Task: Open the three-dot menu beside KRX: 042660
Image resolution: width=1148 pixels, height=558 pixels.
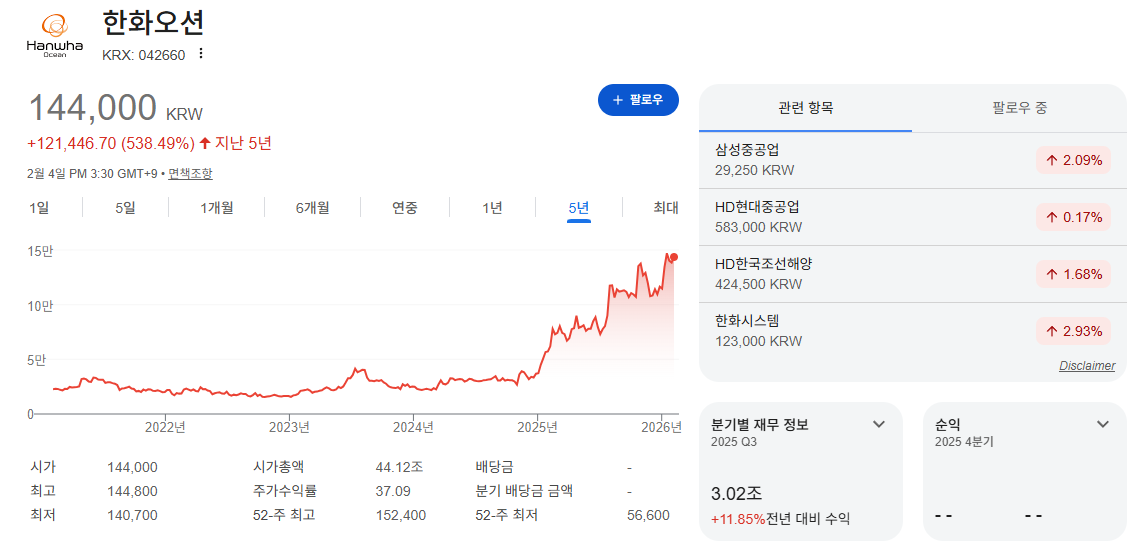Action: pyautogui.click(x=201, y=53)
